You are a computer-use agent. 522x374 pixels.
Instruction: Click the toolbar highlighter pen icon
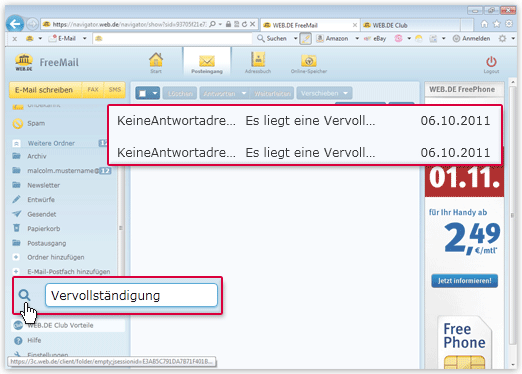(305, 39)
